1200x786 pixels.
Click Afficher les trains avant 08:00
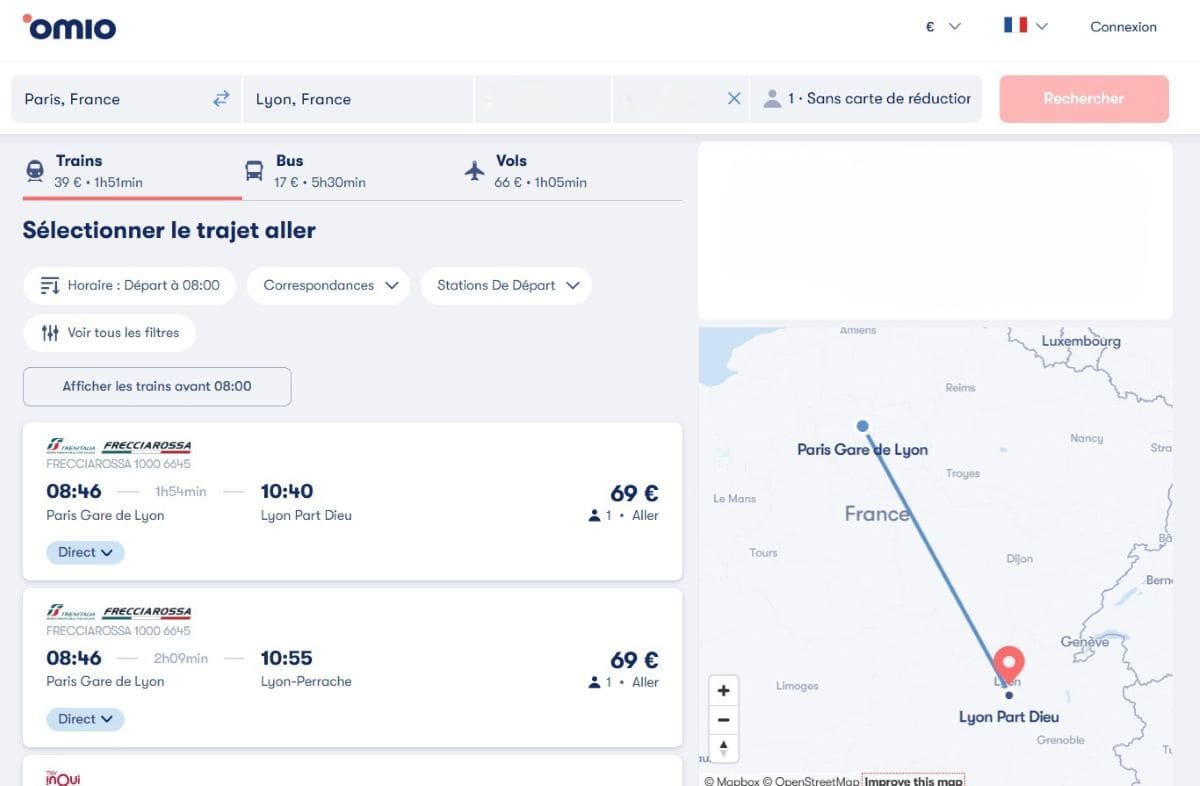(x=157, y=386)
